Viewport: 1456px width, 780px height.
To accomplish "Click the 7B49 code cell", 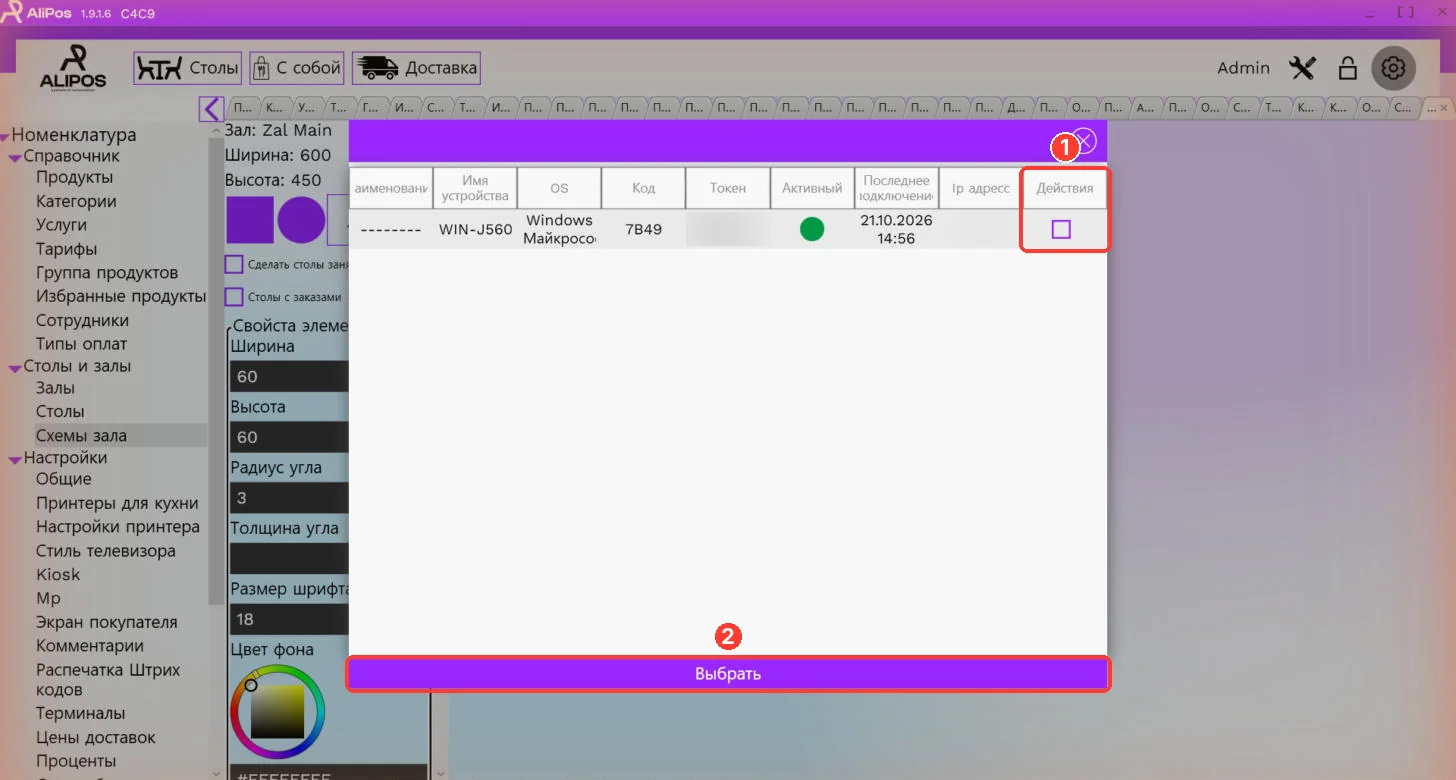I will [x=643, y=229].
